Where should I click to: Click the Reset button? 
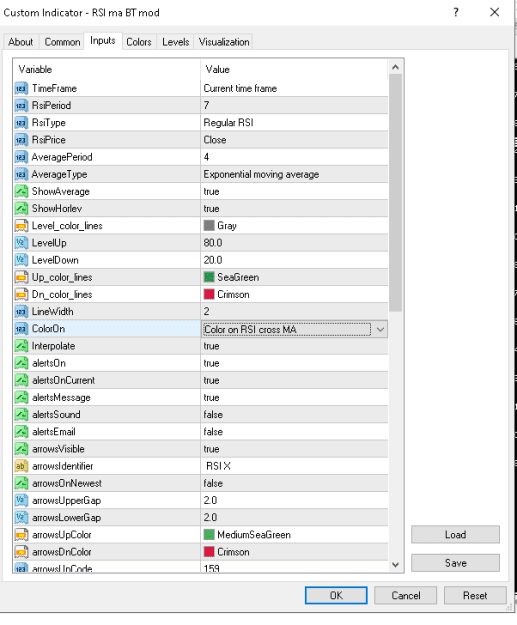475,596
